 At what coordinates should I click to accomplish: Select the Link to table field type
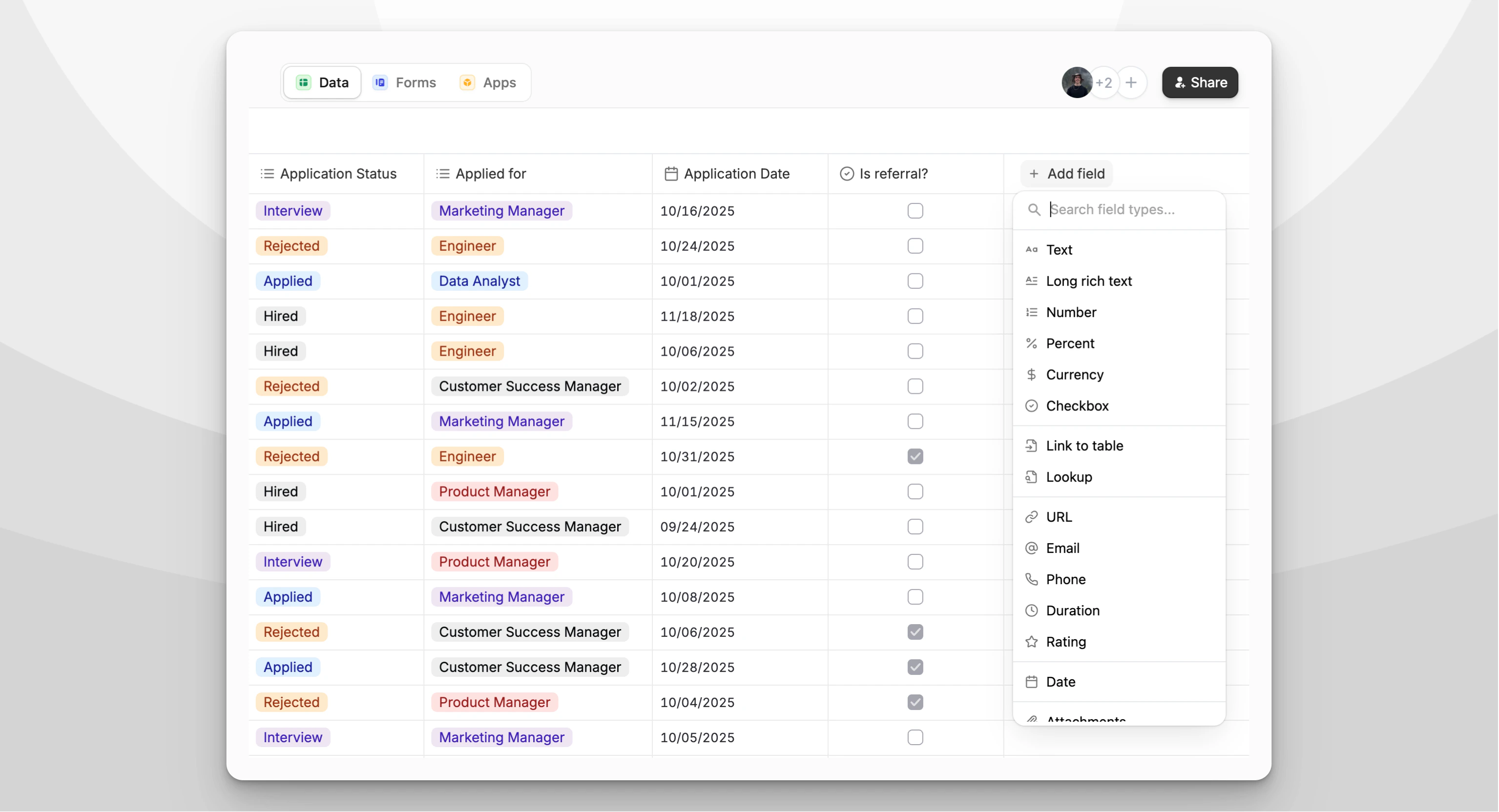(x=1083, y=446)
